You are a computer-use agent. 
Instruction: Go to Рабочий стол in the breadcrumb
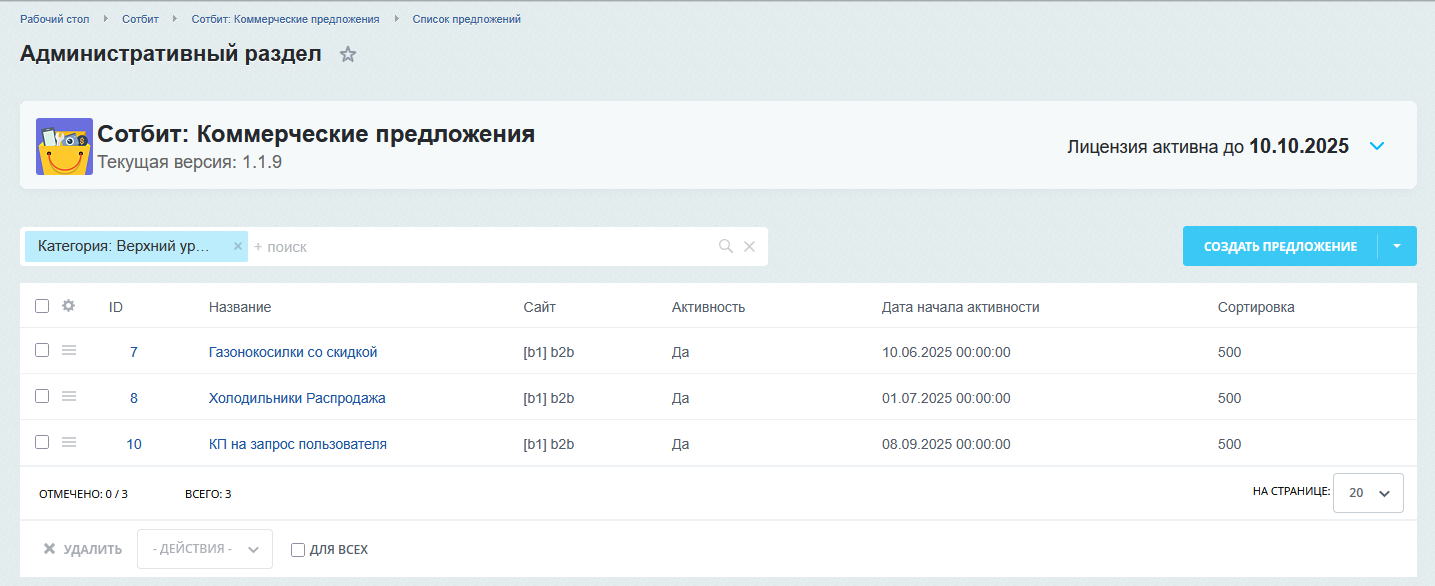(55, 18)
